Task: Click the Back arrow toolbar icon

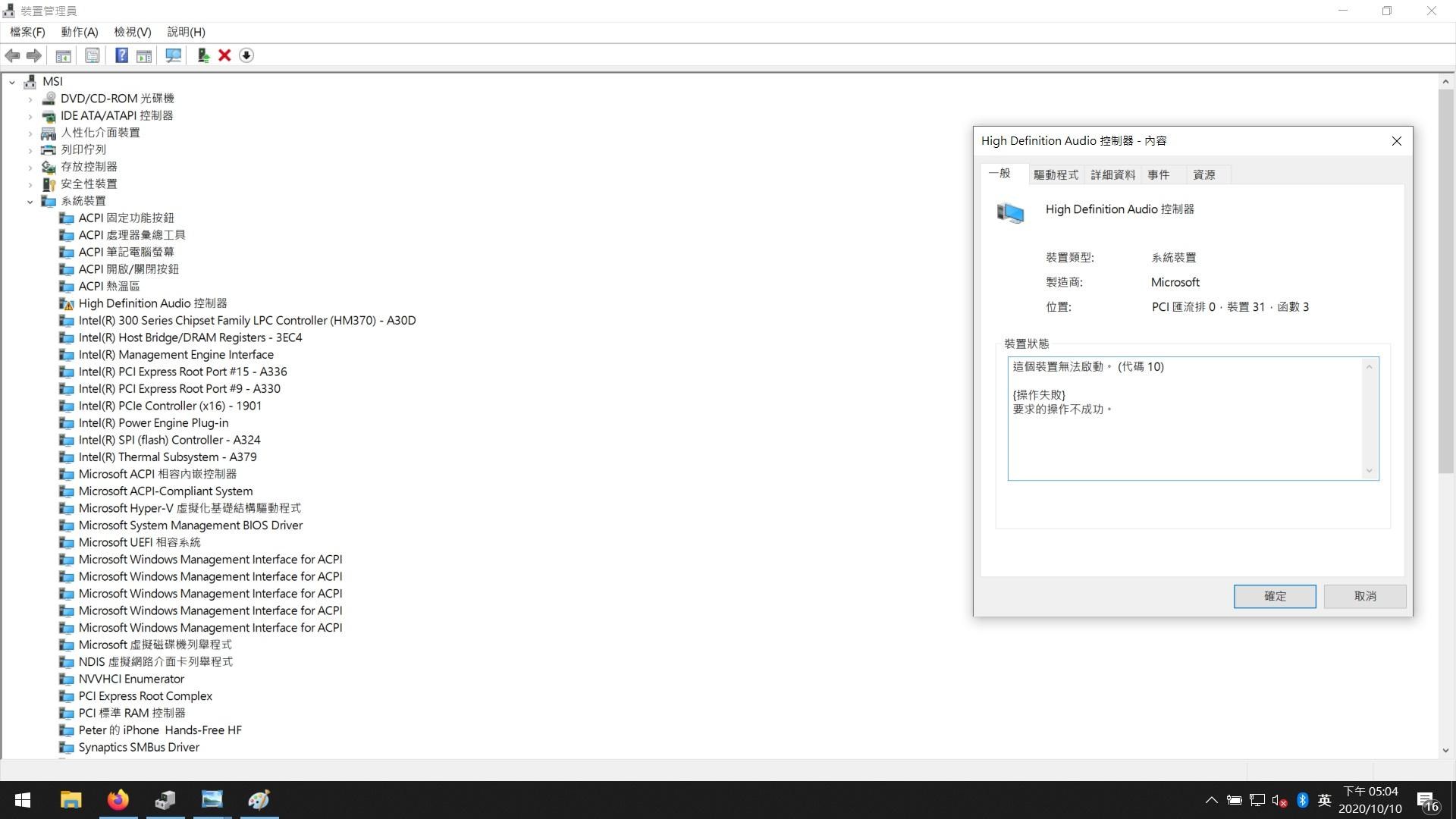Action: 12,55
